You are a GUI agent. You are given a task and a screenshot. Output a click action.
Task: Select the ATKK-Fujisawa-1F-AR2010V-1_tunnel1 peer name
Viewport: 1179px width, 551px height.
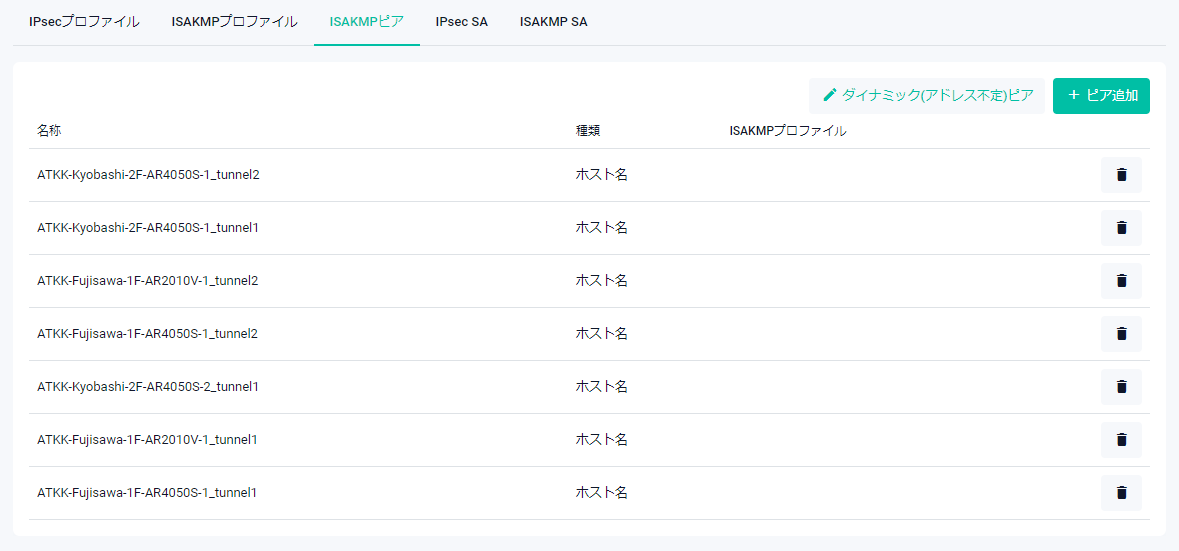(148, 440)
